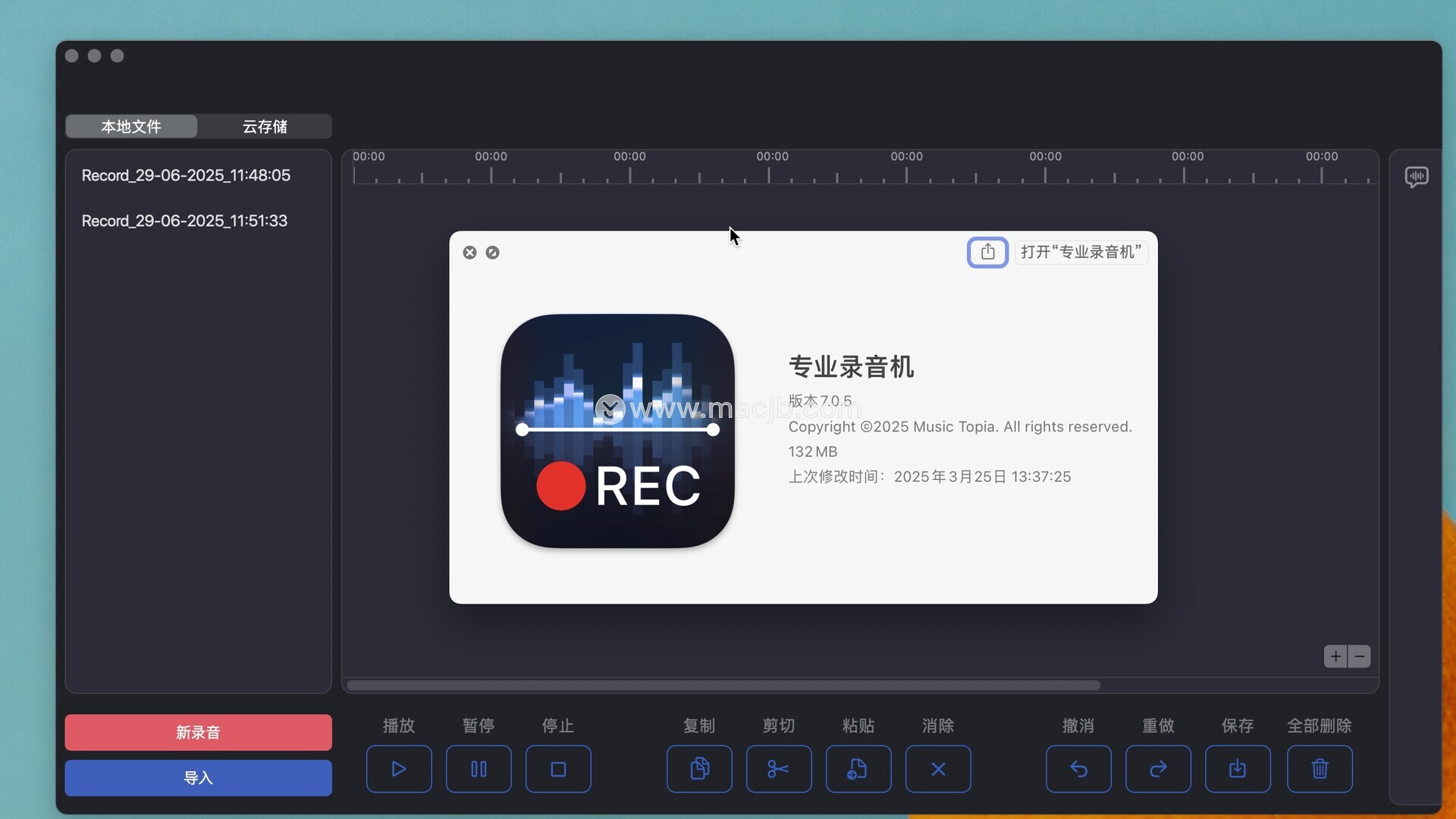Click the 版本 7.0.5 version text

pyautogui.click(x=820, y=400)
